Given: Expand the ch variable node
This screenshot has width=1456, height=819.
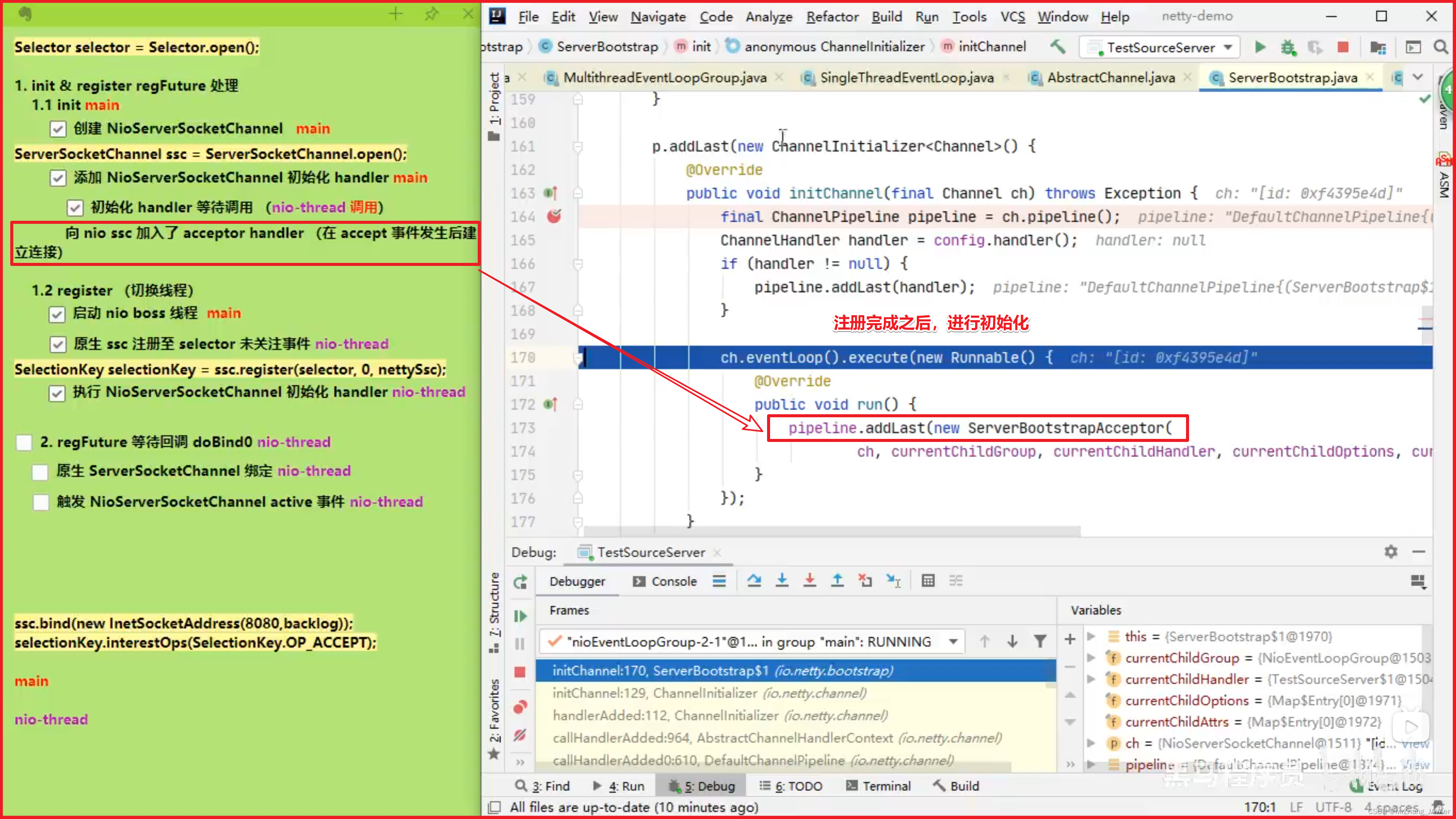Looking at the screenshot, I should [1092, 743].
